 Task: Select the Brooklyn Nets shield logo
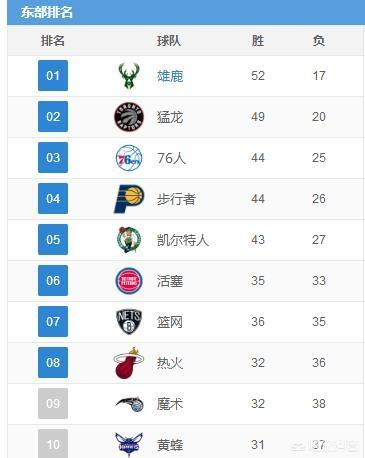point(129,322)
